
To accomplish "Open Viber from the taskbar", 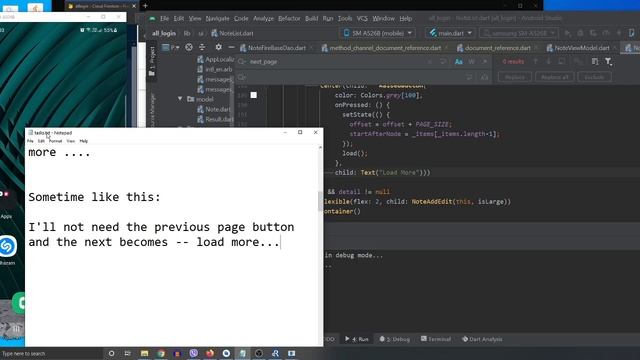I will (x=193, y=353).
